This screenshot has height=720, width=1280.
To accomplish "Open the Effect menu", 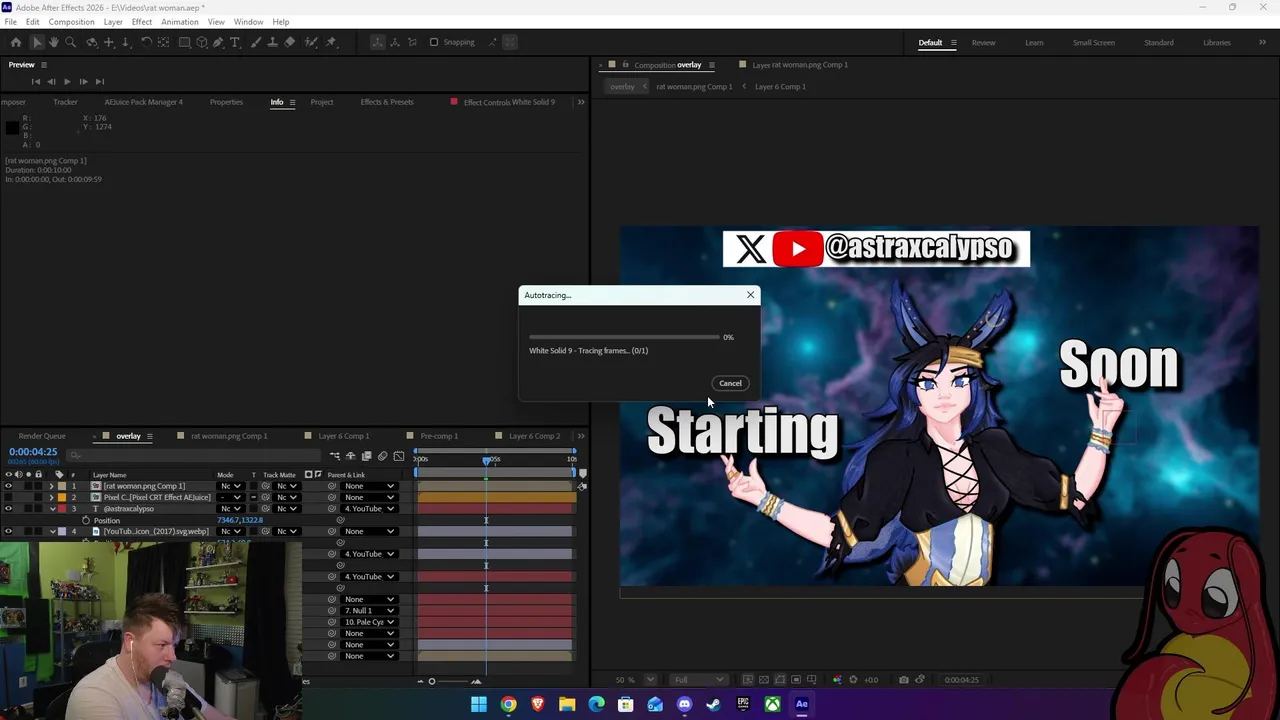I will pyautogui.click(x=142, y=22).
